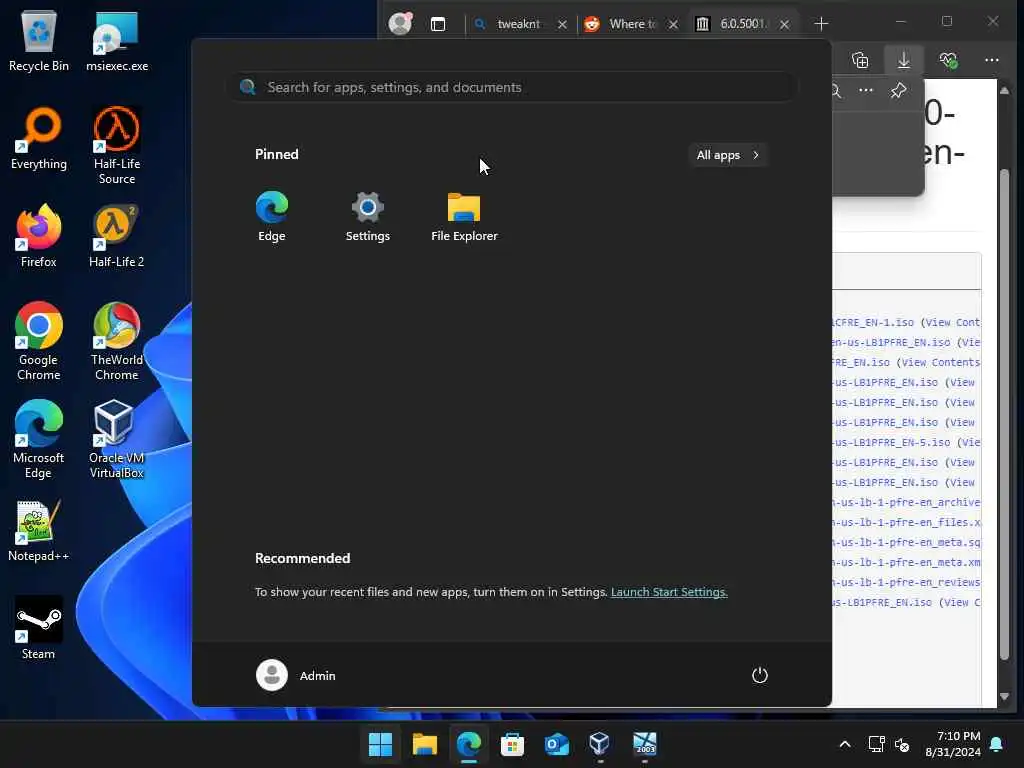
Task: Launch Google Chrome from desktop
Action: click(x=39, y=341)
